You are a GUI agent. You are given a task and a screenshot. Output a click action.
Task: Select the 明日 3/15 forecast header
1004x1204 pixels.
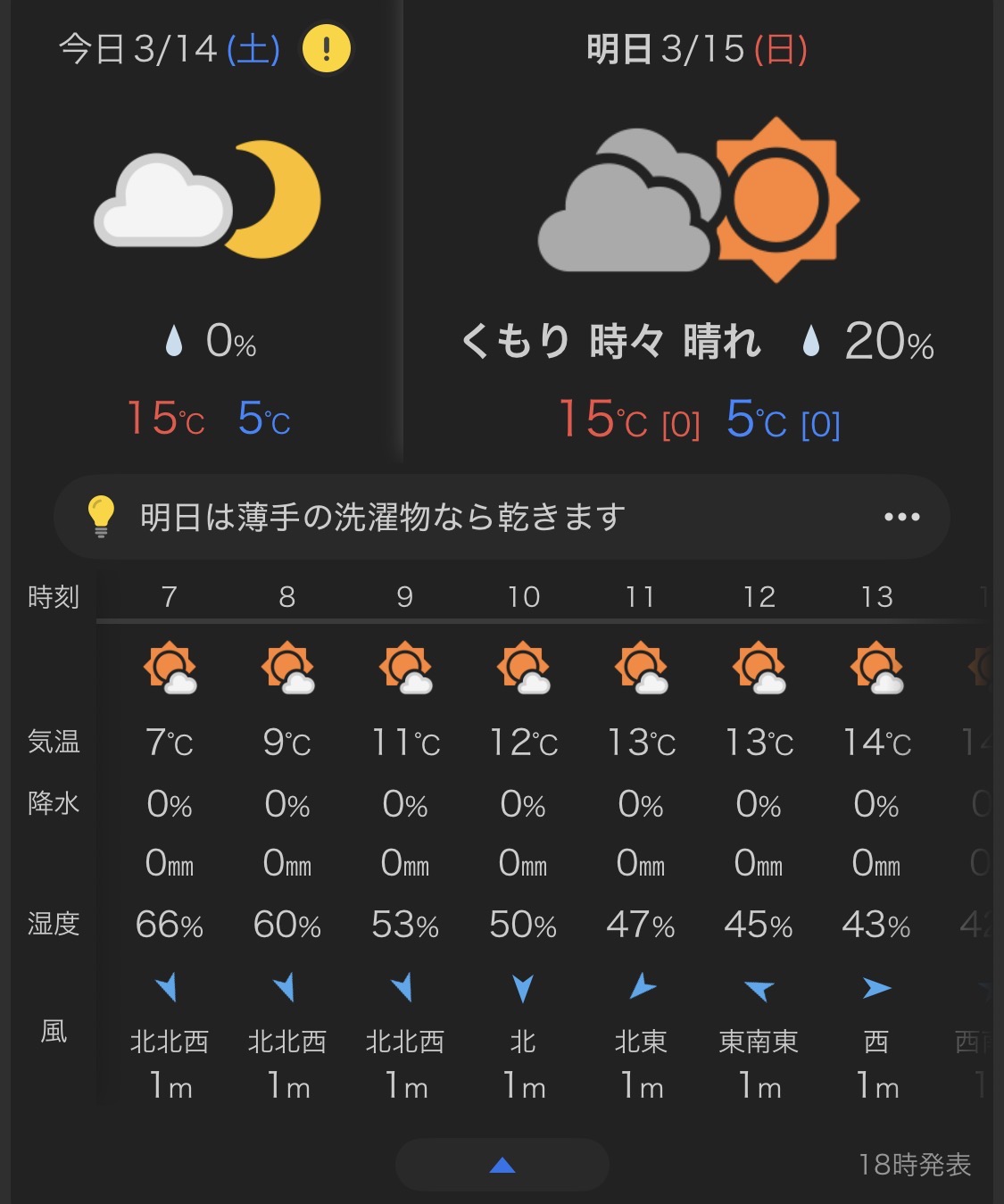pos(697,49)
